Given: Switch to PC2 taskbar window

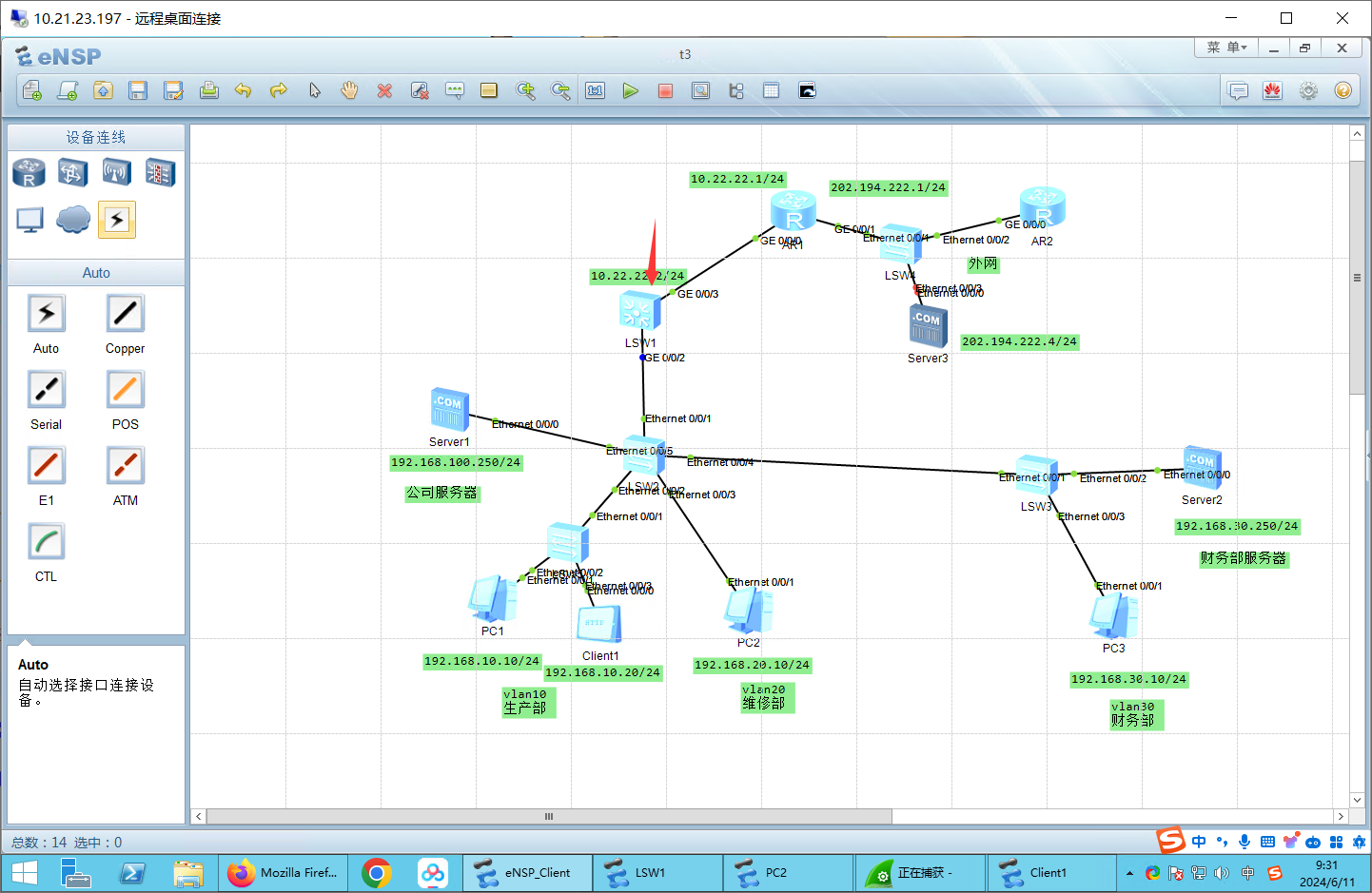Looking at the screenshot, I should pos(788,873).
